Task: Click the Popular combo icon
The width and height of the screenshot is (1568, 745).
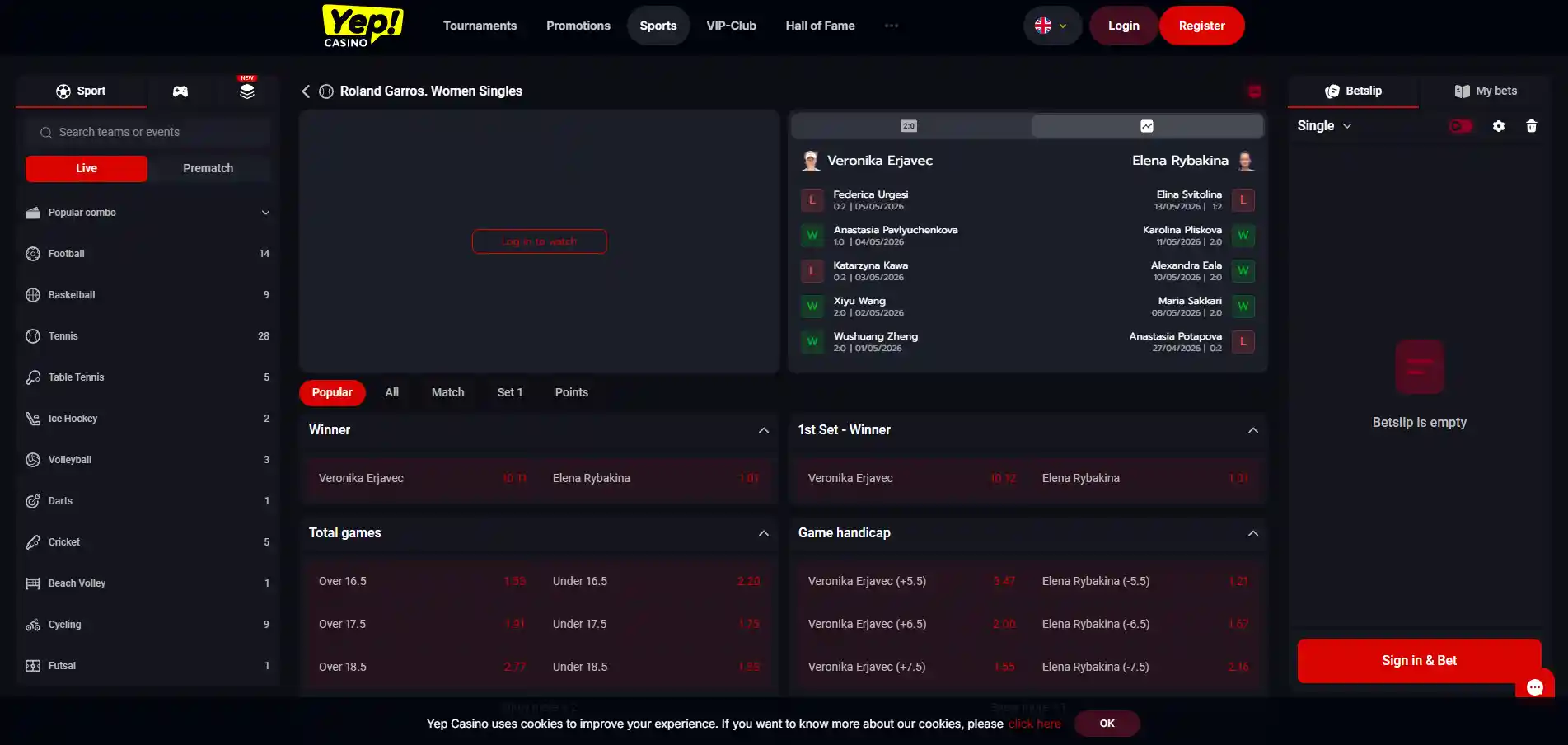Action: (x=33, y=213)
